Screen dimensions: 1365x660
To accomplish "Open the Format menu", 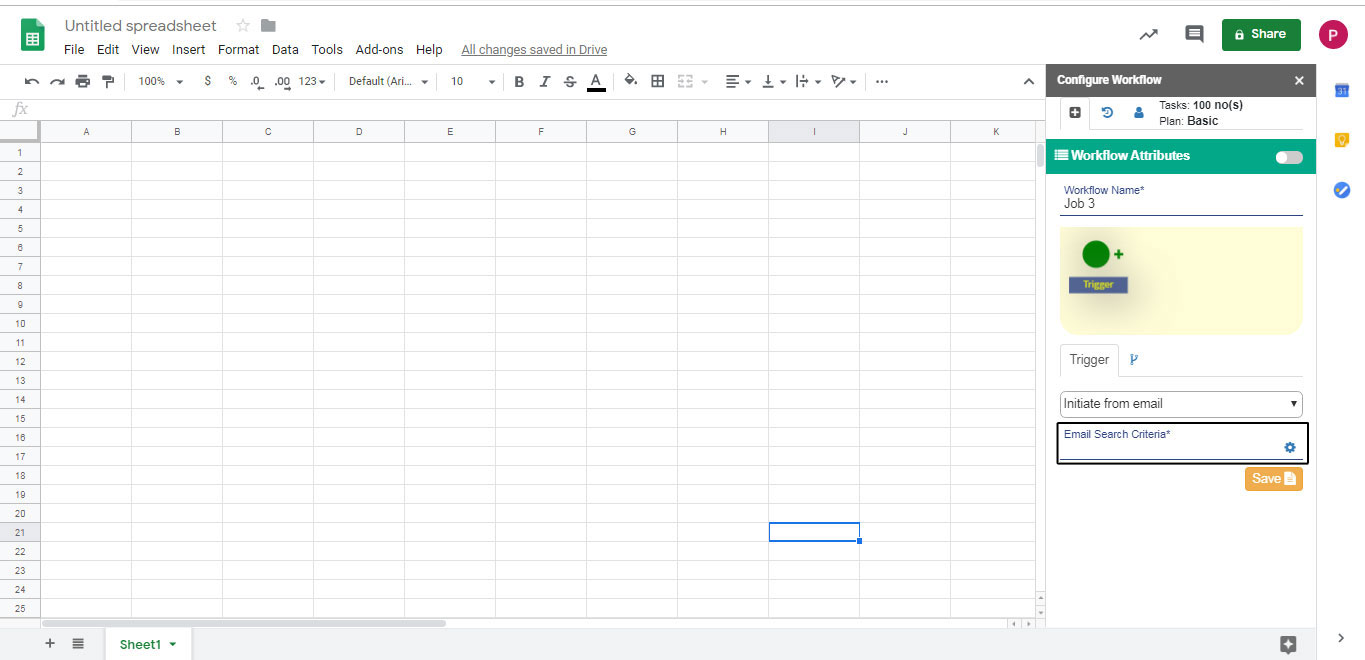I will 238,49.
